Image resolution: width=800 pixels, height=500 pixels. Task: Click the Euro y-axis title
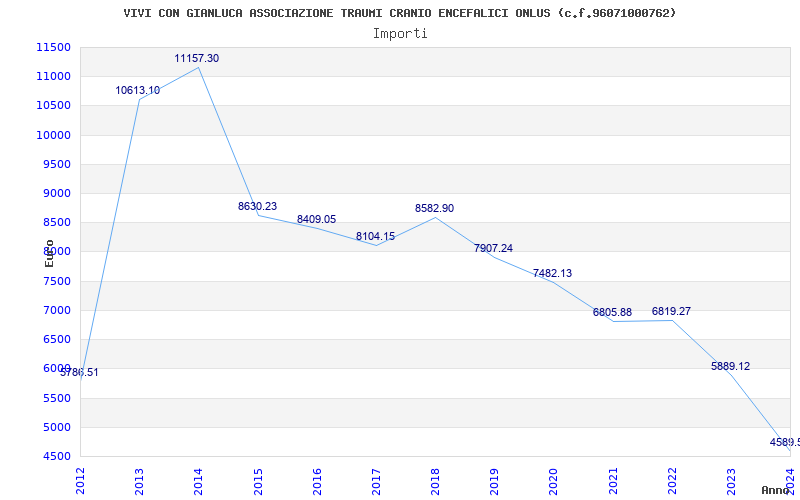click(x=49, y=253)
